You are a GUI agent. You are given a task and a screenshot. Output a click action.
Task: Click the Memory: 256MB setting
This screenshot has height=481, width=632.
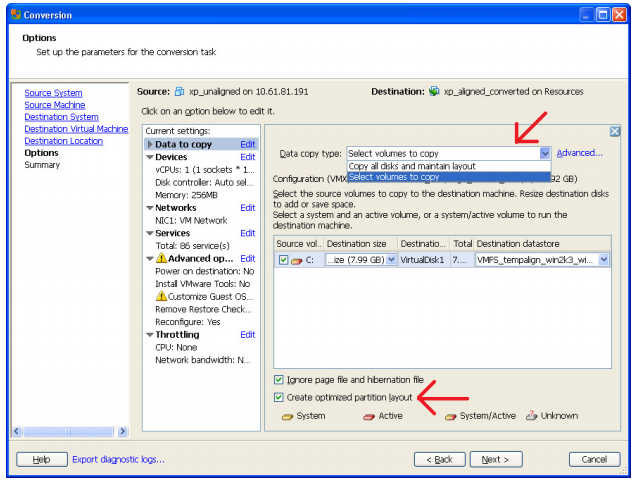tap(186, 196)
